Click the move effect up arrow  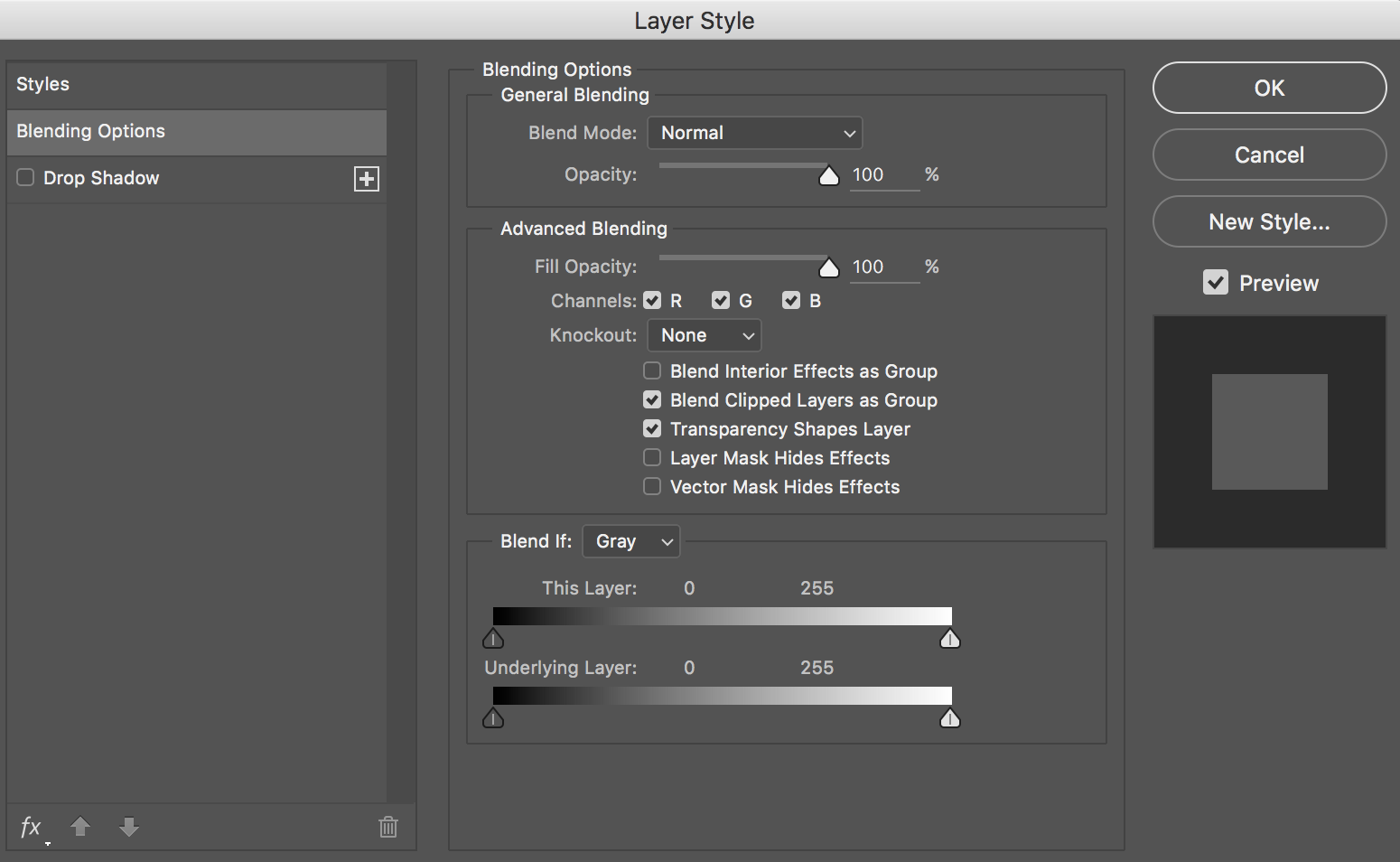(x=80, y=826)
